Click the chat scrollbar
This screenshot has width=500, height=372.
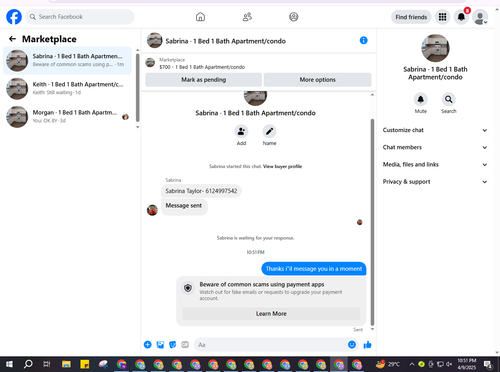pyautogui.click(x=372, y=222)
